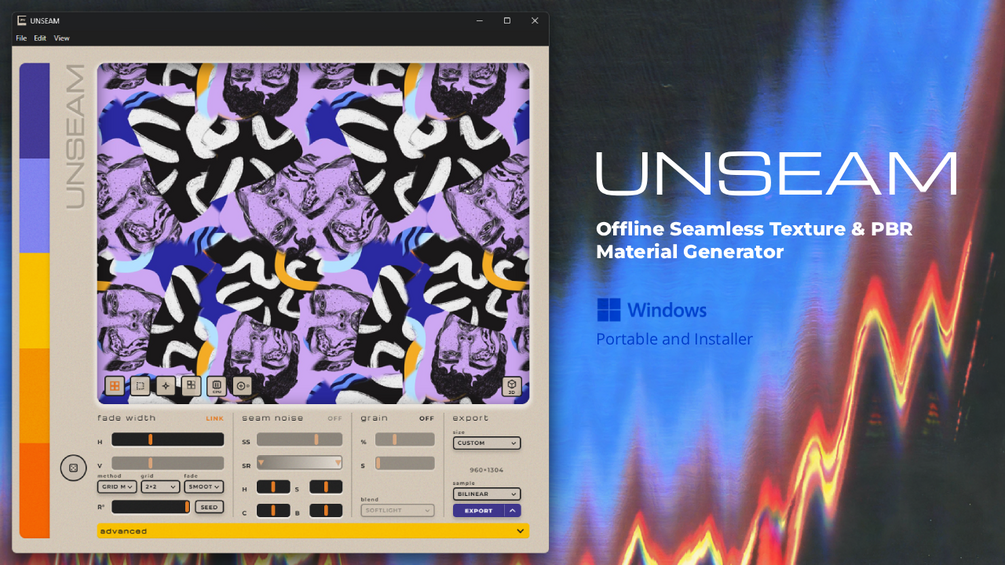
Task: Click the seam noise SR range slider
Action: [x=299, y=463]
